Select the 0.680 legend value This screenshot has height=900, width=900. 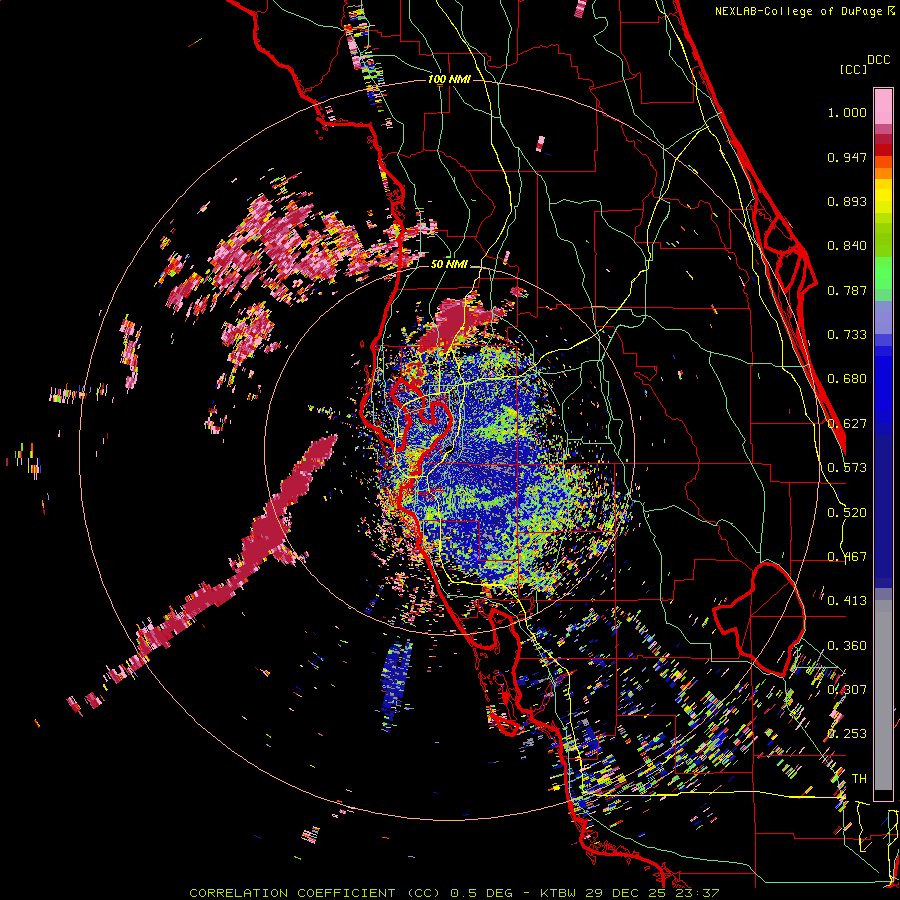point(847,379)
